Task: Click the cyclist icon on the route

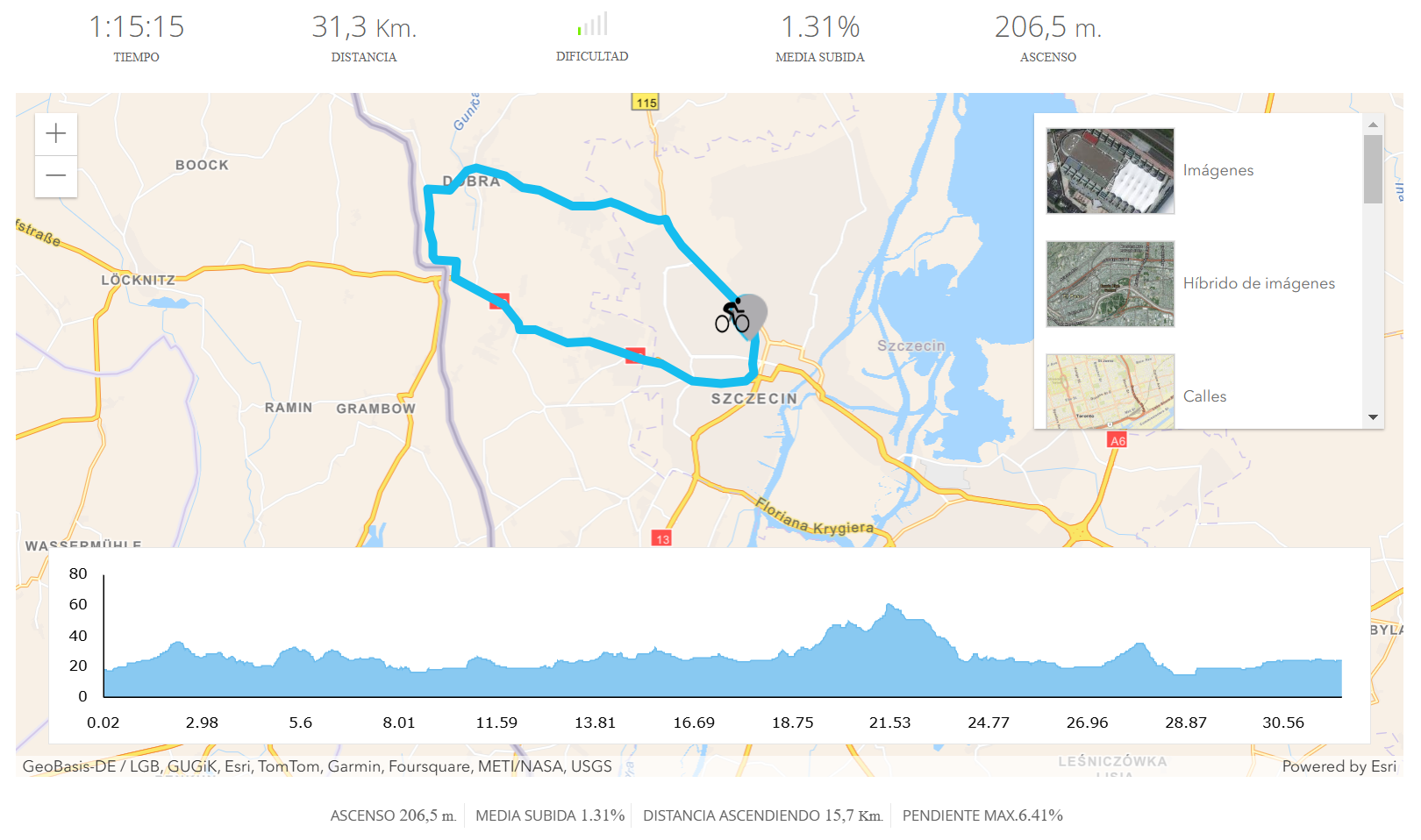Action: click(732, 316)
